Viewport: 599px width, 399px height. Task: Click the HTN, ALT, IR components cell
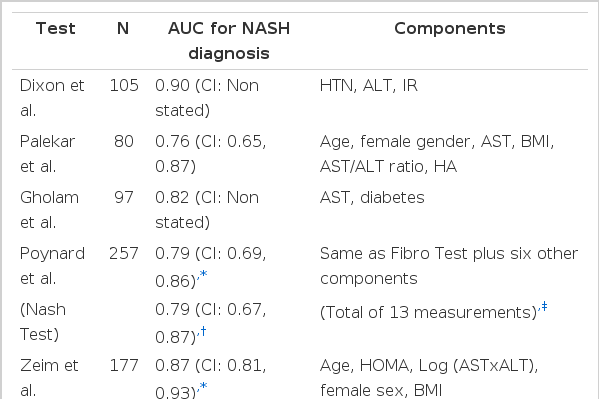click(x=369, y=85)
